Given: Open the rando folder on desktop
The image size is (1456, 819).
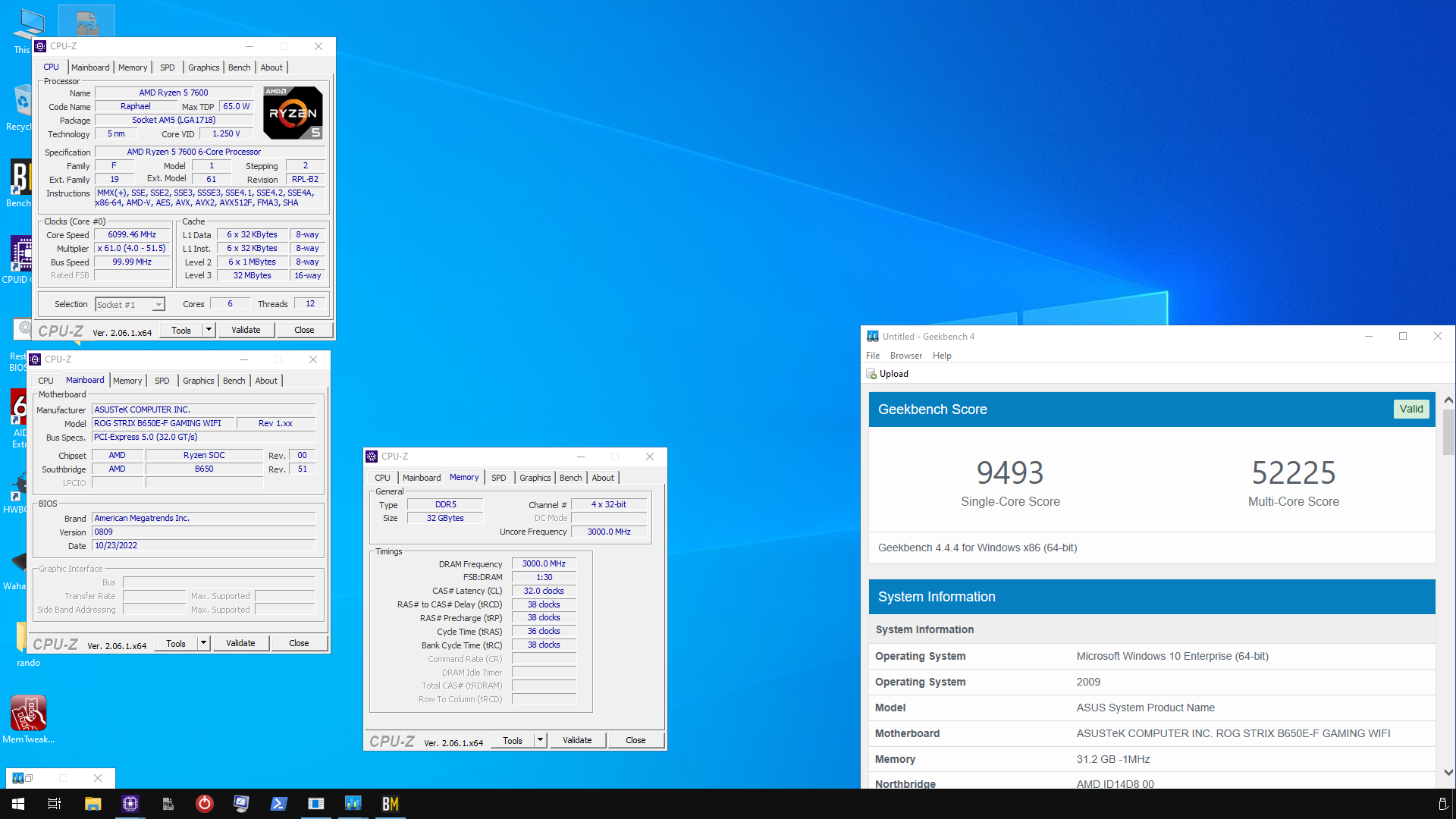Looking at the screenshot, I should click(28, 645).
